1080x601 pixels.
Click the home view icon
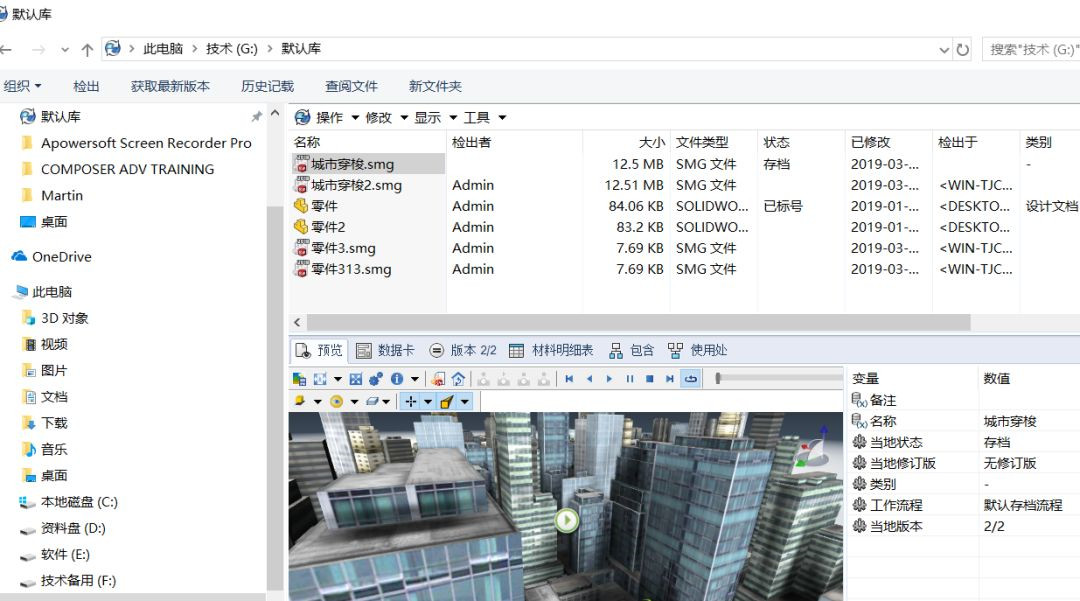tap(458, 379)
